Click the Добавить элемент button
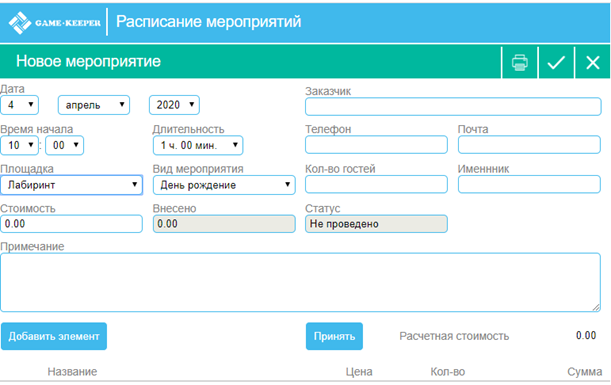The image size is (611, 385). pos(54,336)
